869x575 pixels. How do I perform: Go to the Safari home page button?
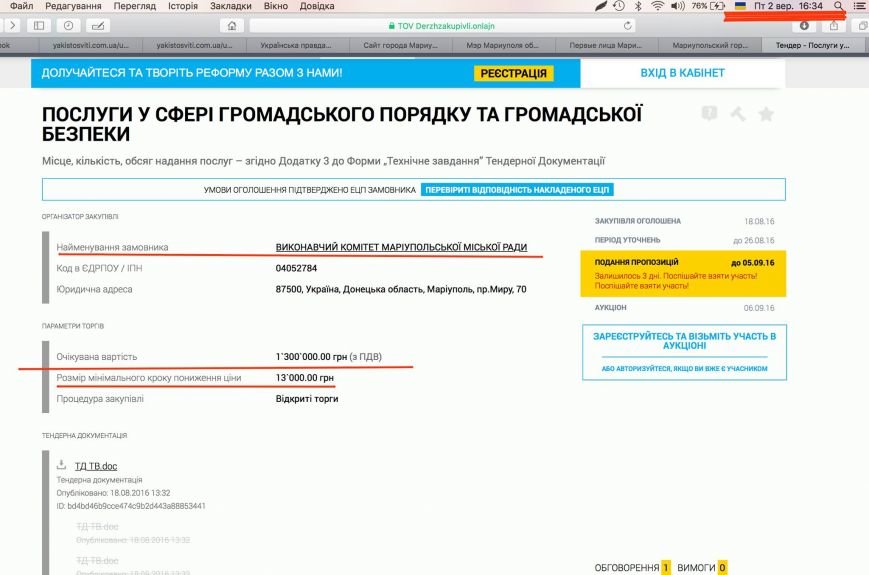232,25
